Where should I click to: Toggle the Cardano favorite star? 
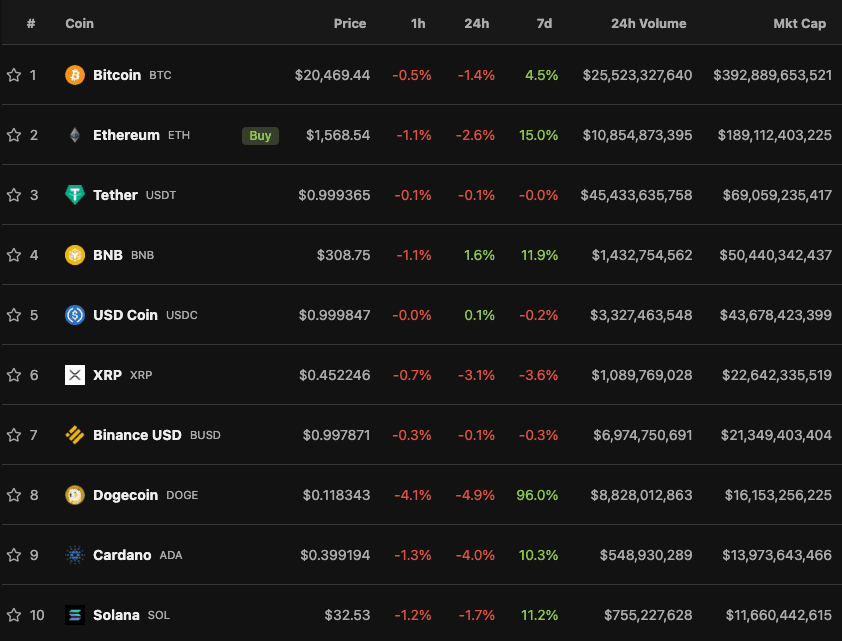coord(14,555)
